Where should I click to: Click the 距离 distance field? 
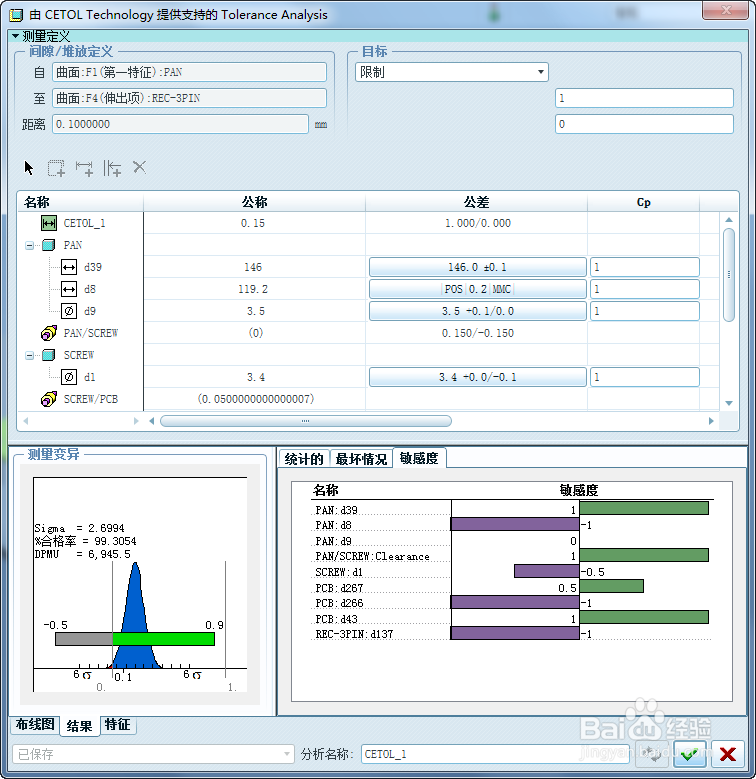(180, 124)
